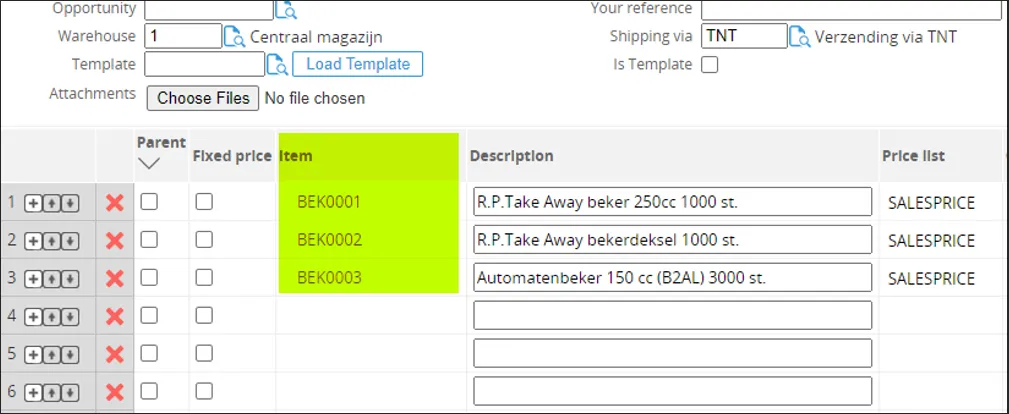
Task: Open the Shipping via lookup icon
Action: (x=799, y=37)
